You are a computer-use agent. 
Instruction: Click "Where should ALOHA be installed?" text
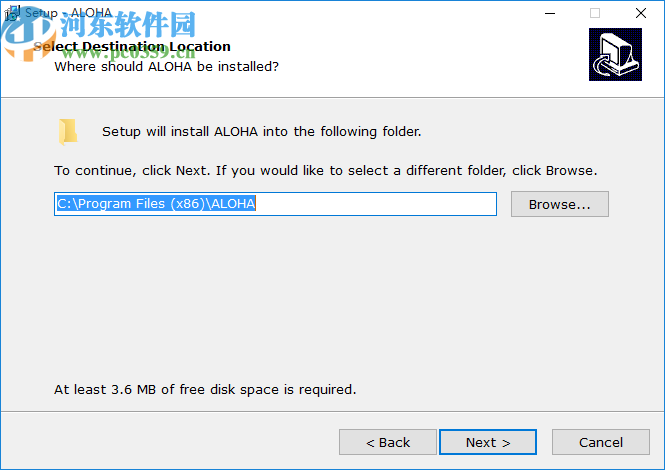(166, 66)
